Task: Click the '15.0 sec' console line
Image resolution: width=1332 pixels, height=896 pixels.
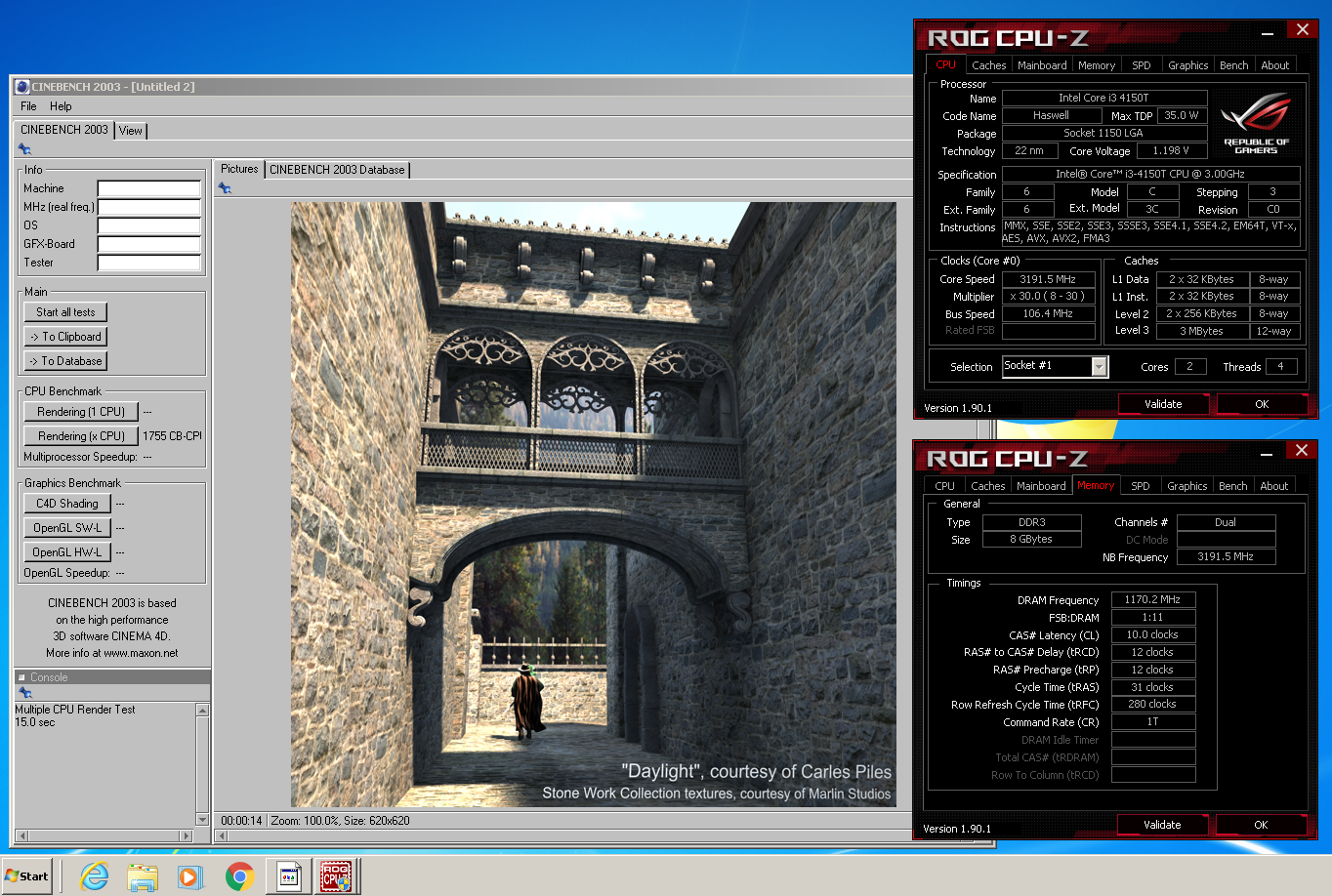Action: (35, 722)
